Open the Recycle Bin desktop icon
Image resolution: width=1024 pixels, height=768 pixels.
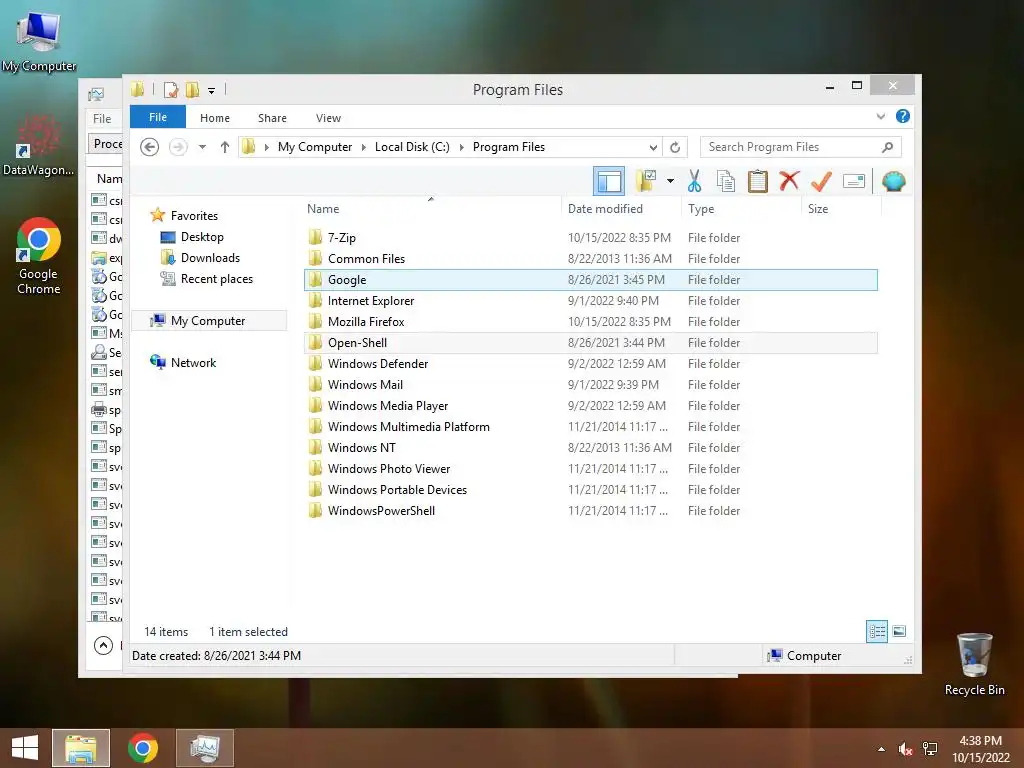click(974, 664)
